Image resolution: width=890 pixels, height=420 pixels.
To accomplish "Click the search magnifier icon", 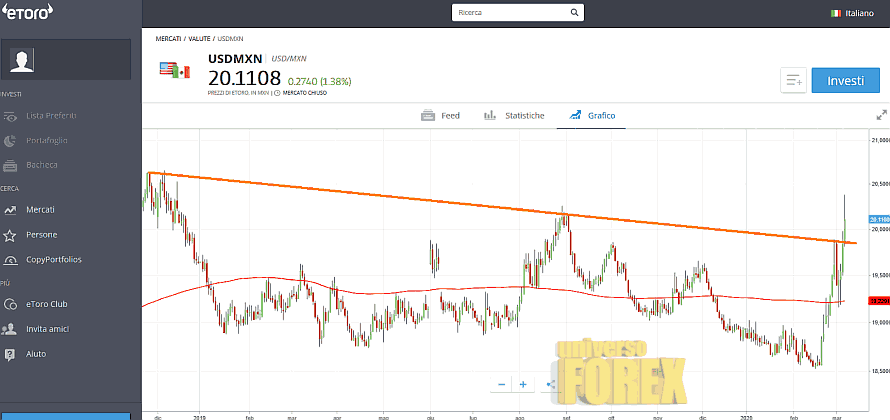I will [575, 13].
